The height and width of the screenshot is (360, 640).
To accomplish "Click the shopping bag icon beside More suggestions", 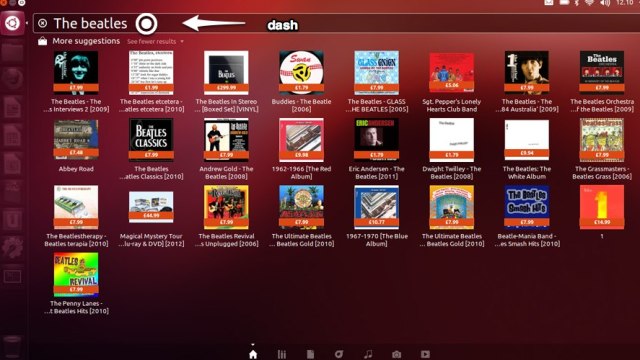I will pos(42,41).
